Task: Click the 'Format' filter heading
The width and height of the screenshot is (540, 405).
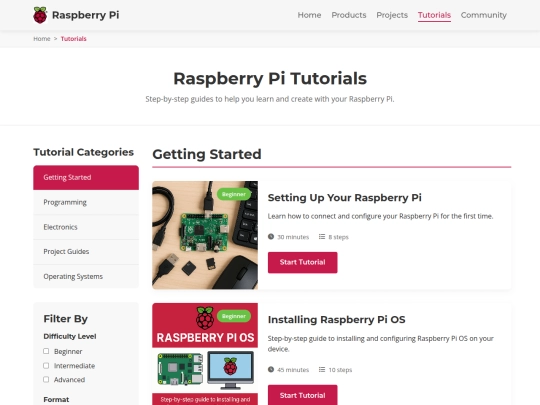Action: 56,399
